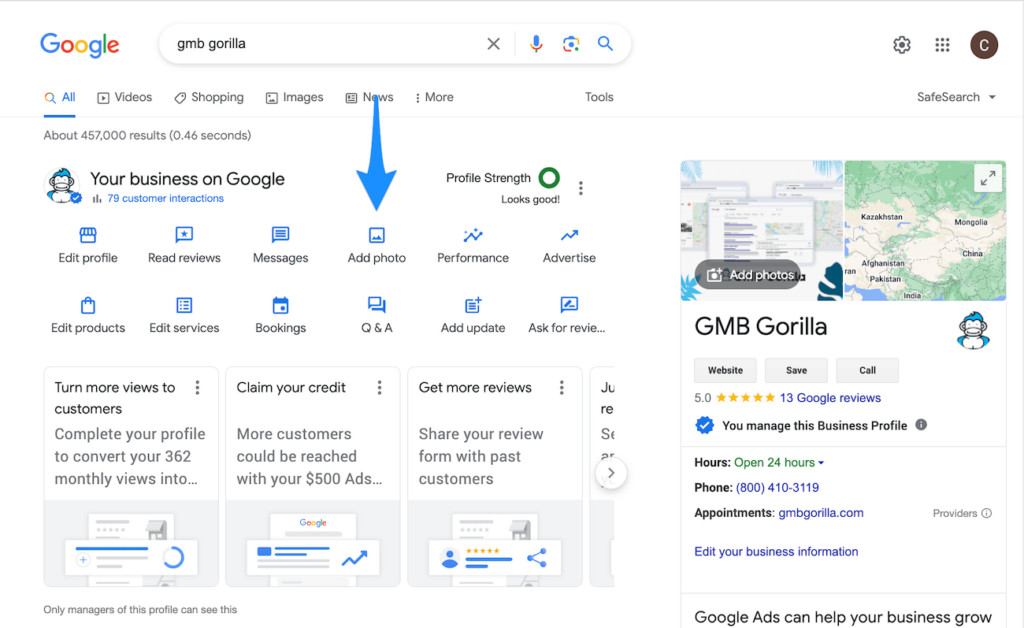Choose the Add update icon
The image size is (1024, 628).
(x=473, y=305)
